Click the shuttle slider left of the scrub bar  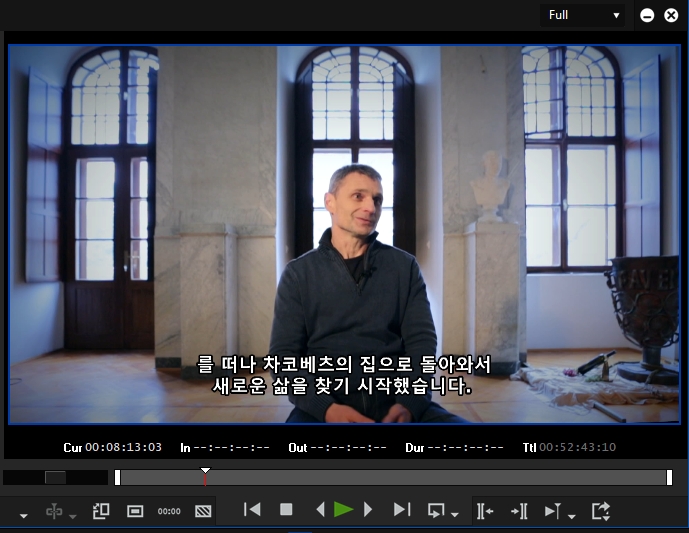pyautogui.click(x=55, y=478)
